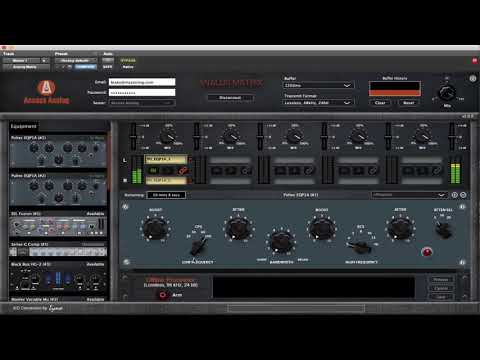Image resolution: width=480 pixels, height=360 pixels.
Task: Click the CPS low frequency selector switch
Action: (199, 247)
